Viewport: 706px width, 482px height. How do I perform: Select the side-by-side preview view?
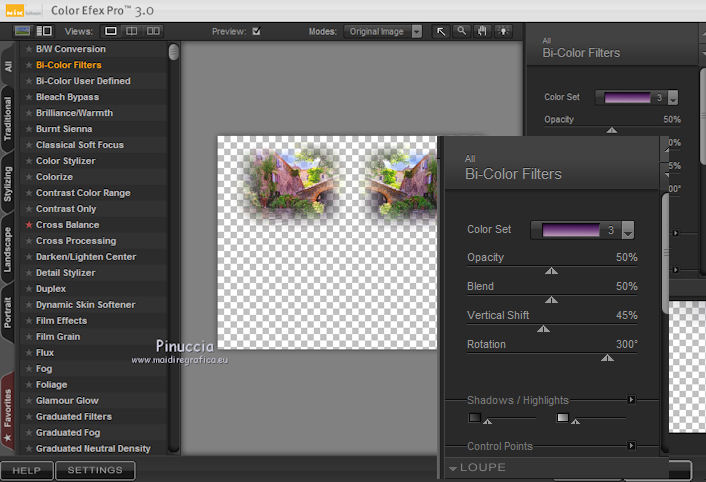(153, 31)
